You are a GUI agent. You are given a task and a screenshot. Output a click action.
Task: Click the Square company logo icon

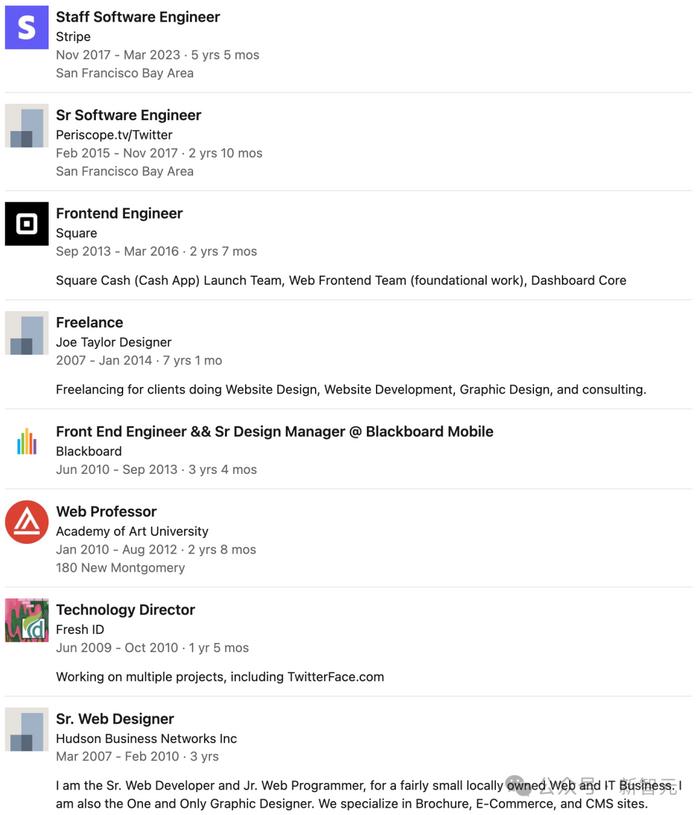26,224
